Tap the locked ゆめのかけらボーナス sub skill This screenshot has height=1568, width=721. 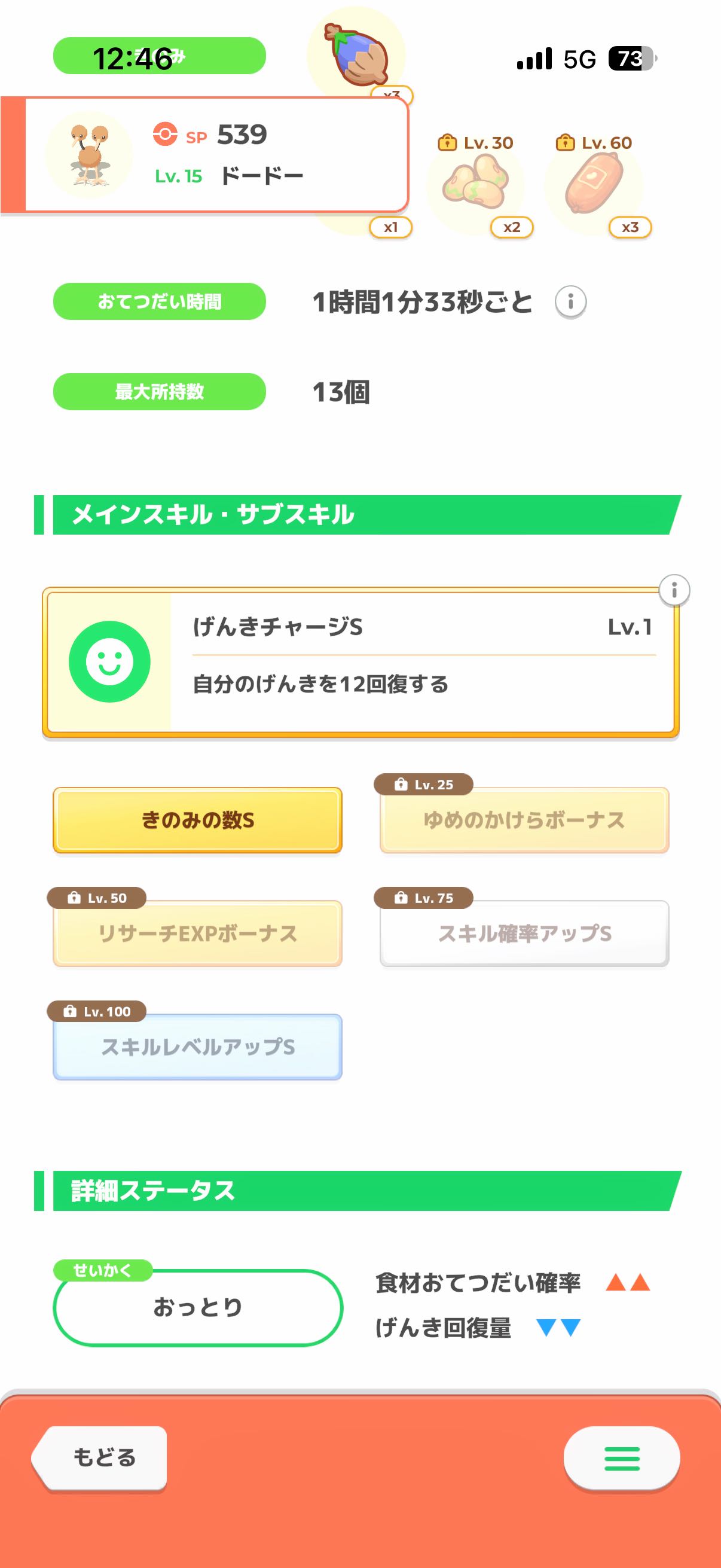tap(524, 820)
